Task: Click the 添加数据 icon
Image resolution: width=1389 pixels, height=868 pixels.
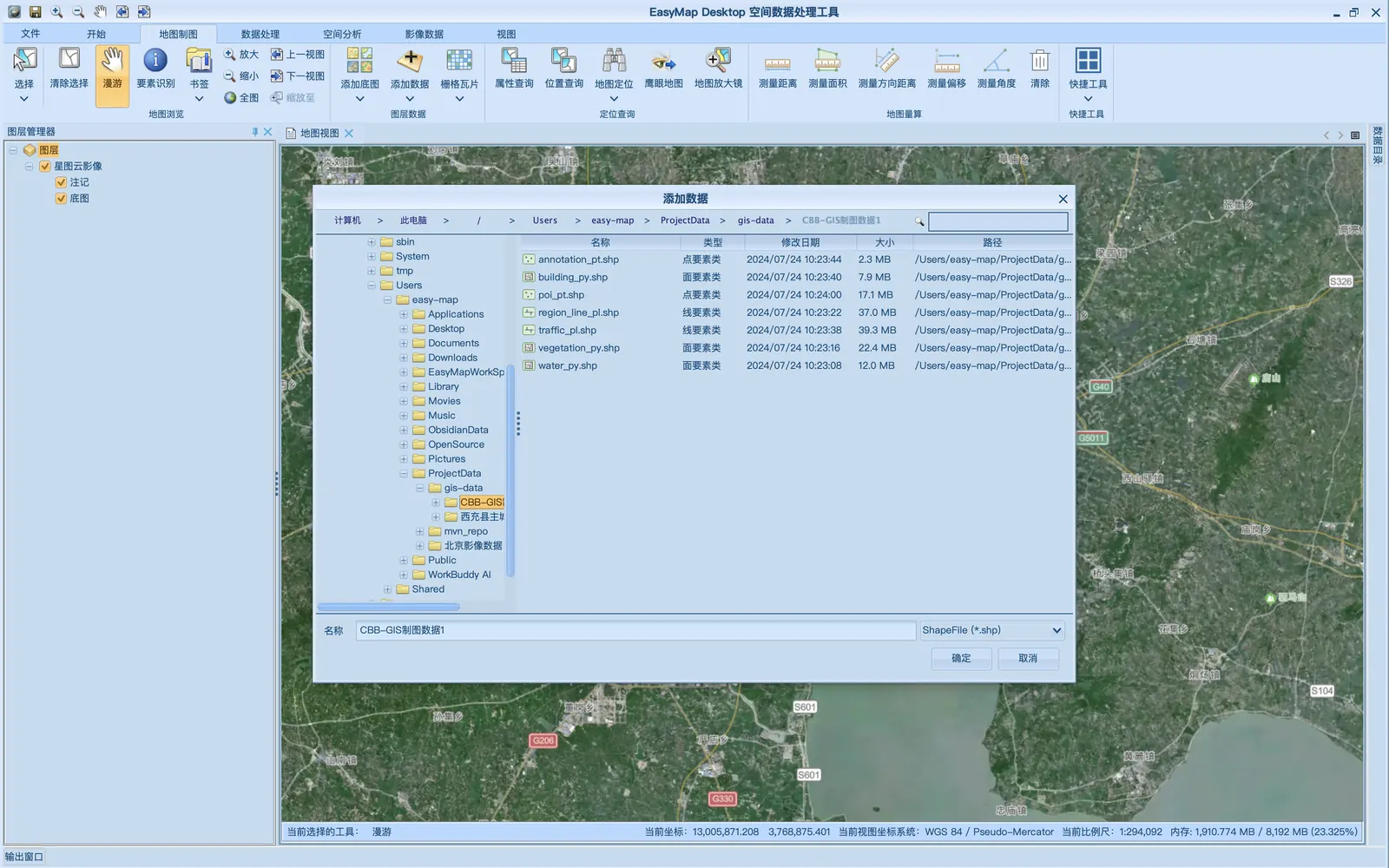Action: pos(410,61)
